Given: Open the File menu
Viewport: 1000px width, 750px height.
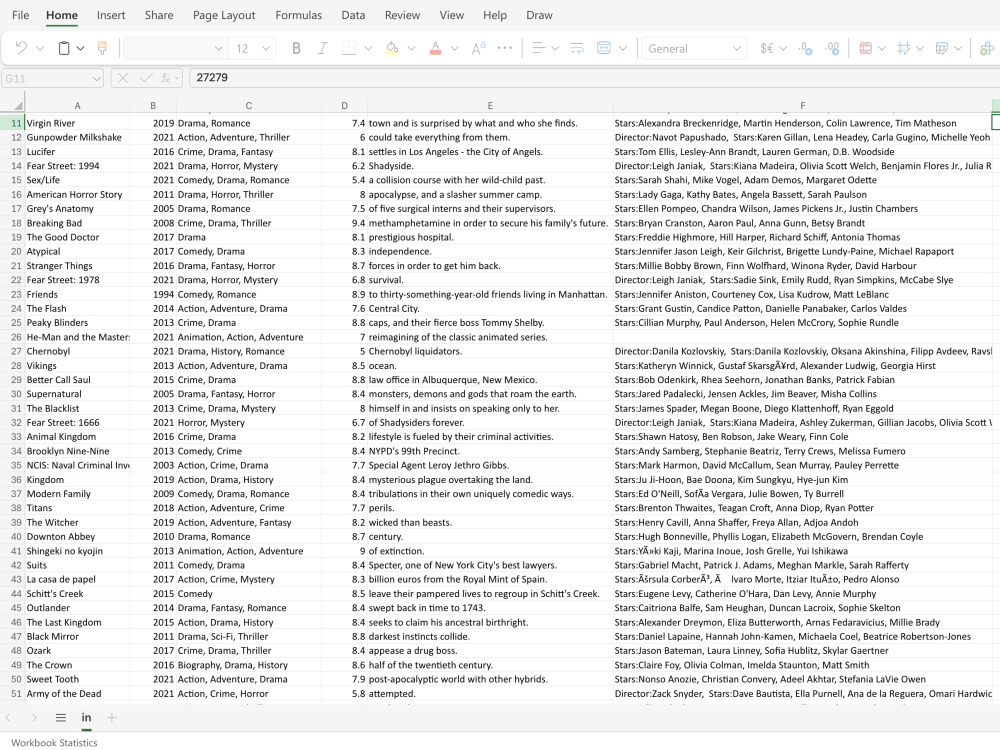Looking at the screenshot, I should tap(20, 15).
